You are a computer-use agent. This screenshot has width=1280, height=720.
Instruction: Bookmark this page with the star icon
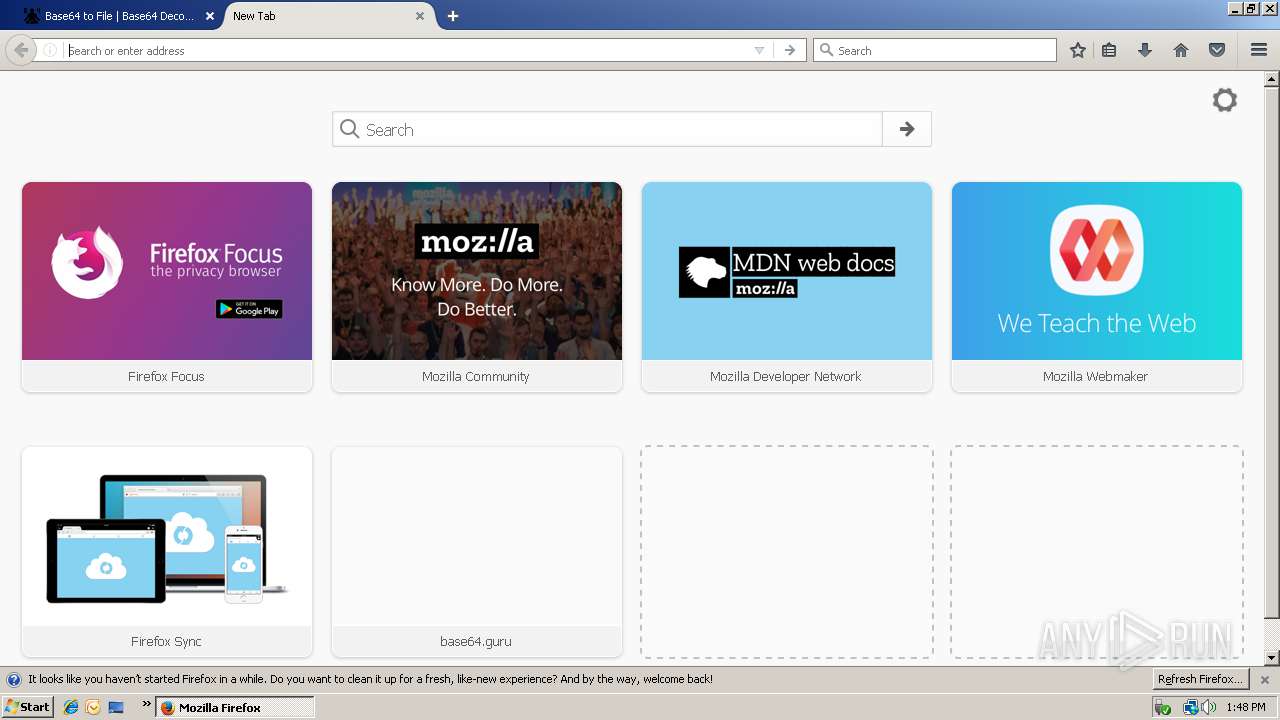tap(1078, 50)
